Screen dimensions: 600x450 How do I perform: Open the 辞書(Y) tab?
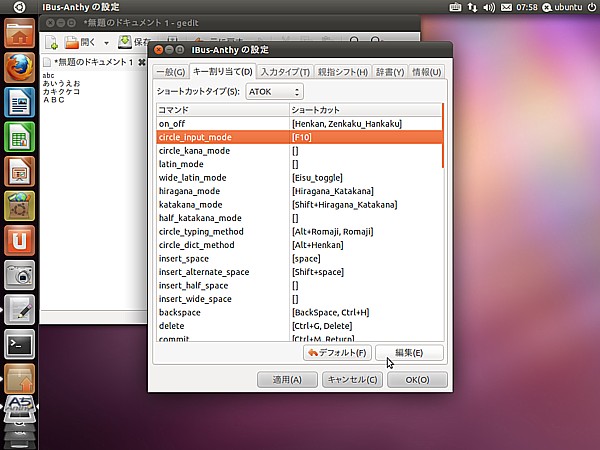pyautogui.click(x=390, y=72)
